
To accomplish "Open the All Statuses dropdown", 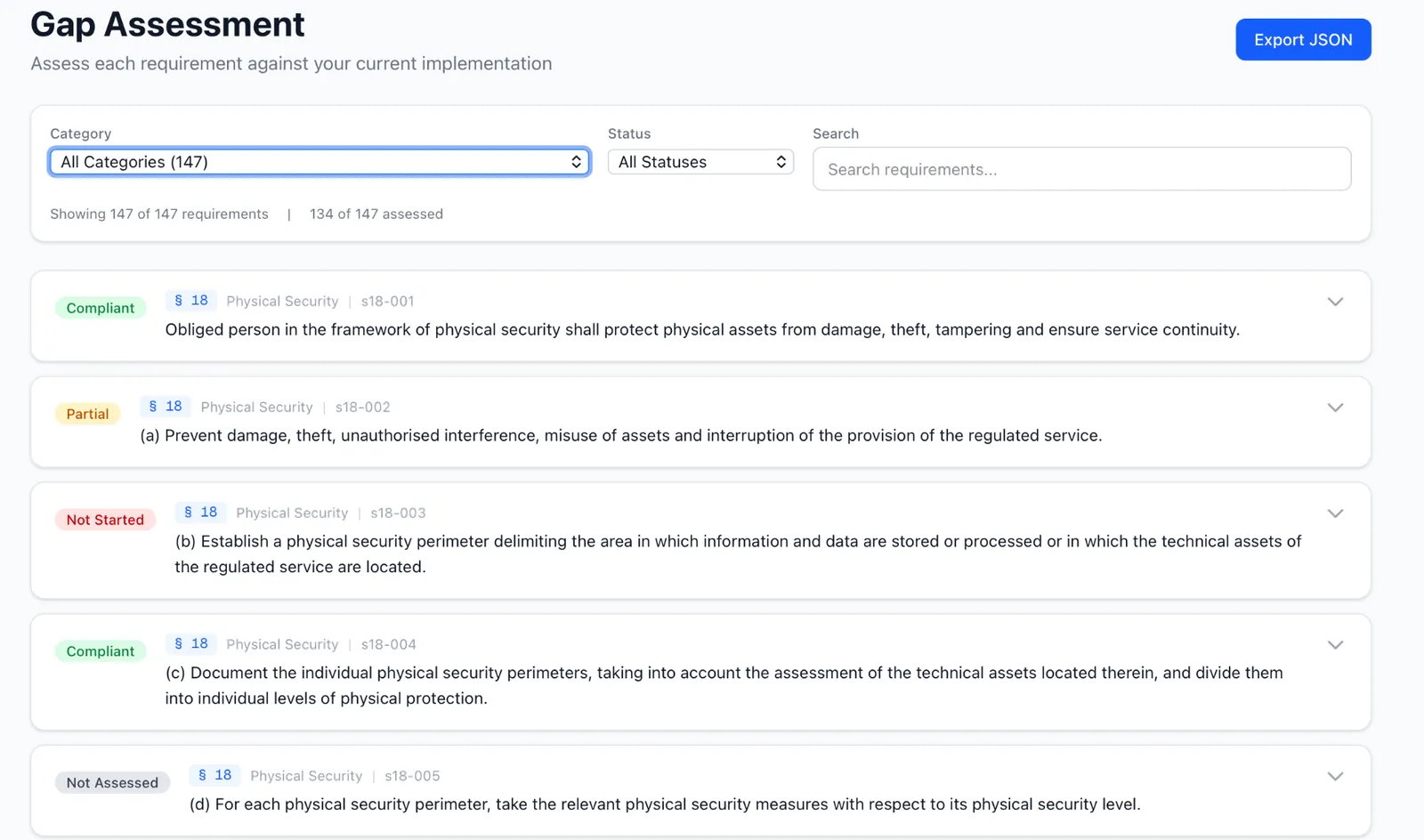I will coord(700,162).
